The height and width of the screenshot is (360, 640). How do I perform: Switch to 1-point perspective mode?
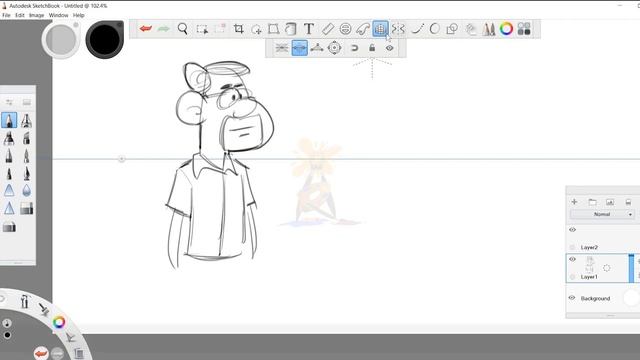point(282,48)
